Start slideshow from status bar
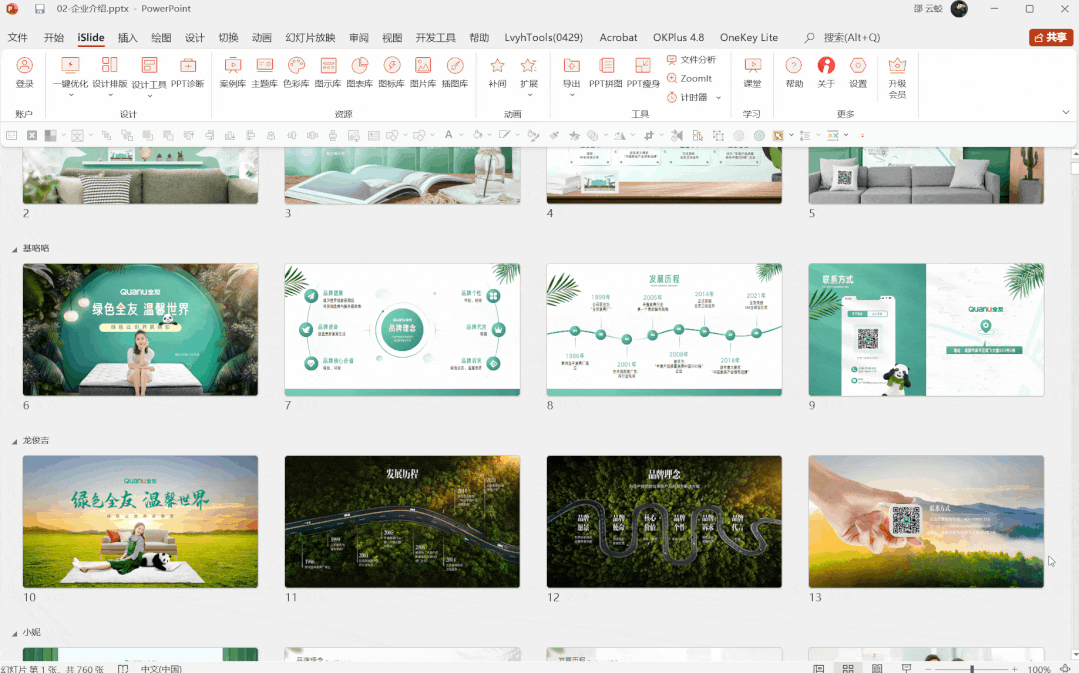This screenshot has height=673, width=1079. (906, 668)
